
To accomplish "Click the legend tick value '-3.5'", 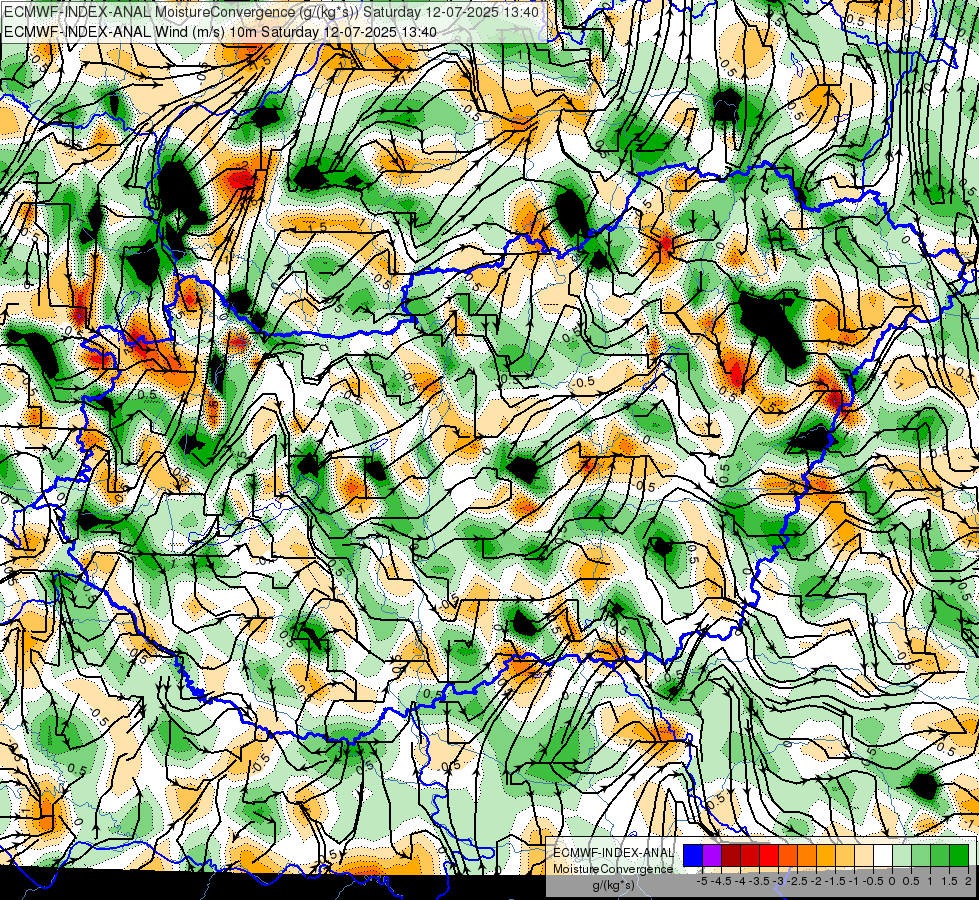I will (x=759, y=881).
